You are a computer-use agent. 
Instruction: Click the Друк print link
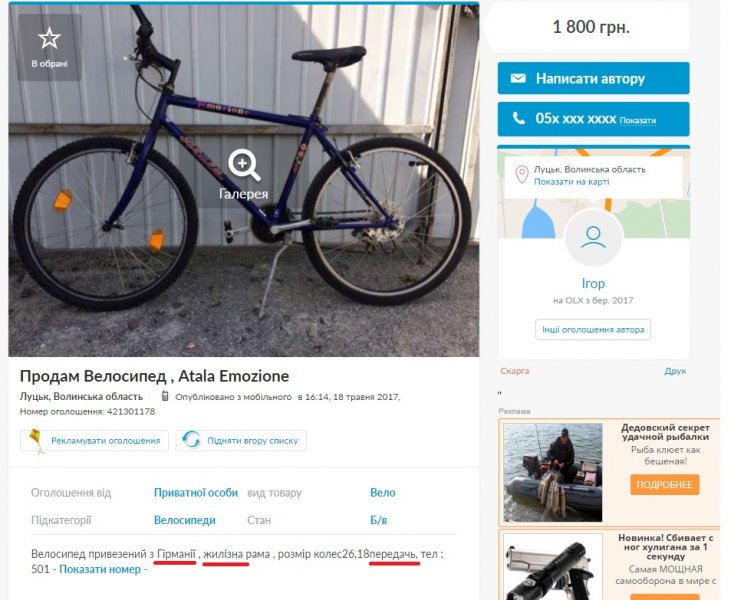(675, 371)
